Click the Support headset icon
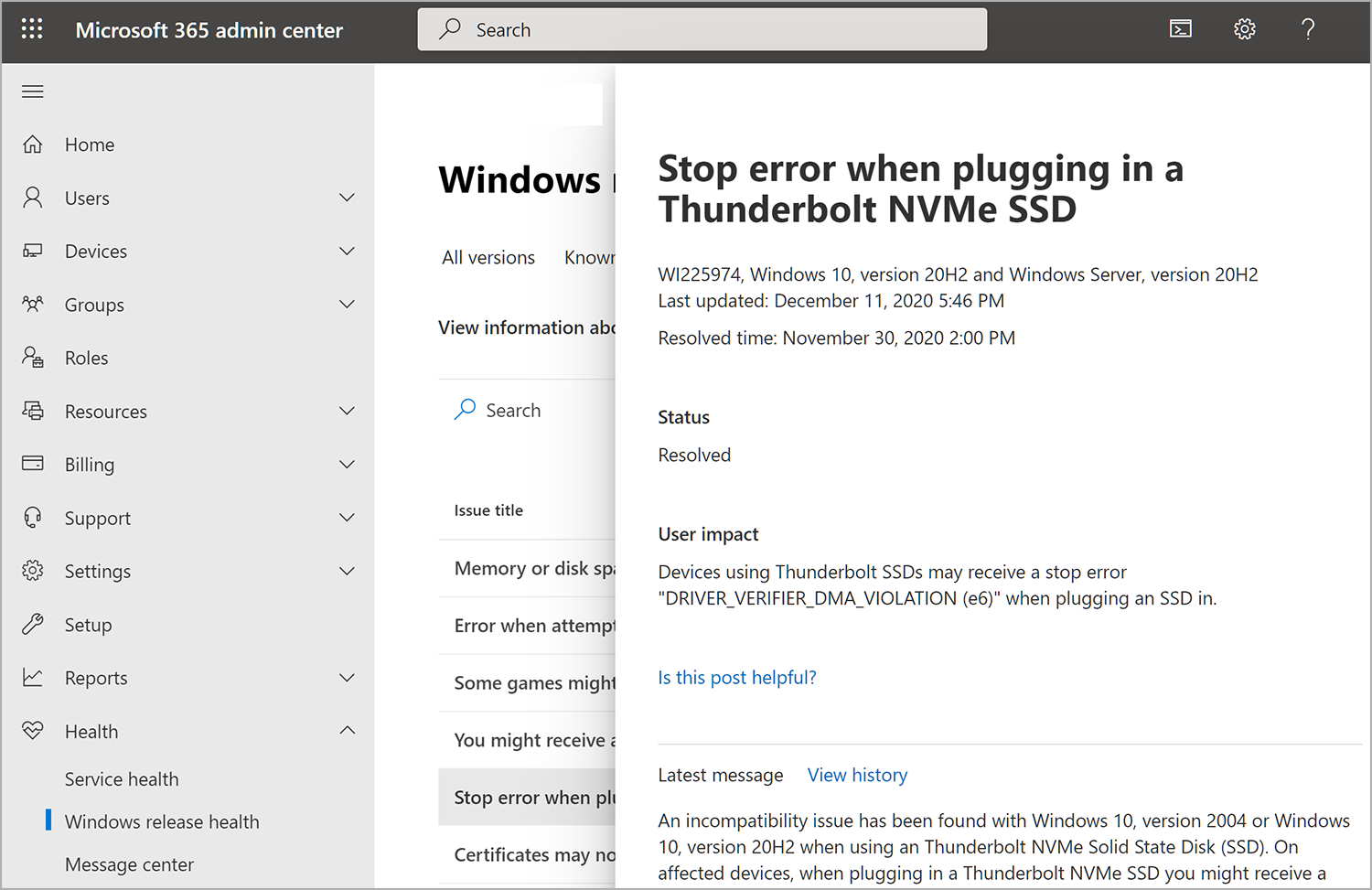Viewport: 1372px width, 890px height. click(32, 517)
